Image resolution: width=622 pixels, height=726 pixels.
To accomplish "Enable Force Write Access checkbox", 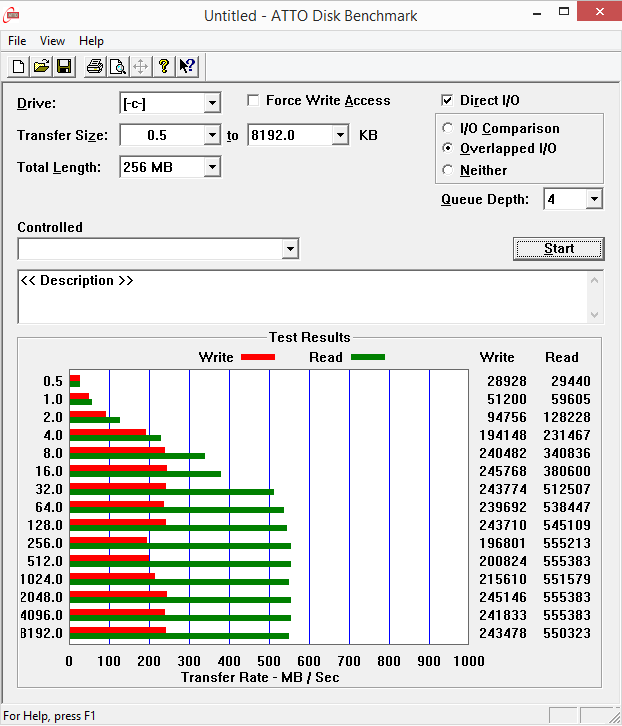I will 253,100.
